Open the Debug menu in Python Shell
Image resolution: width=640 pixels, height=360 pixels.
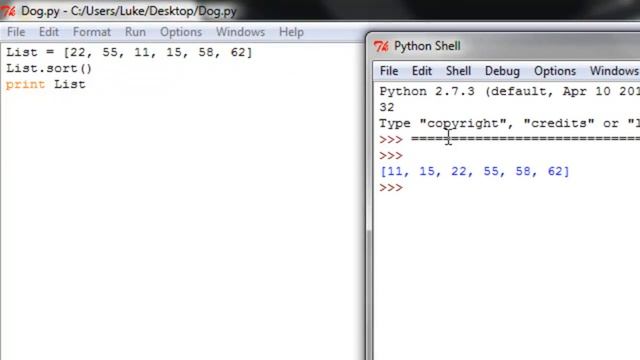click(x=502, y=71)
